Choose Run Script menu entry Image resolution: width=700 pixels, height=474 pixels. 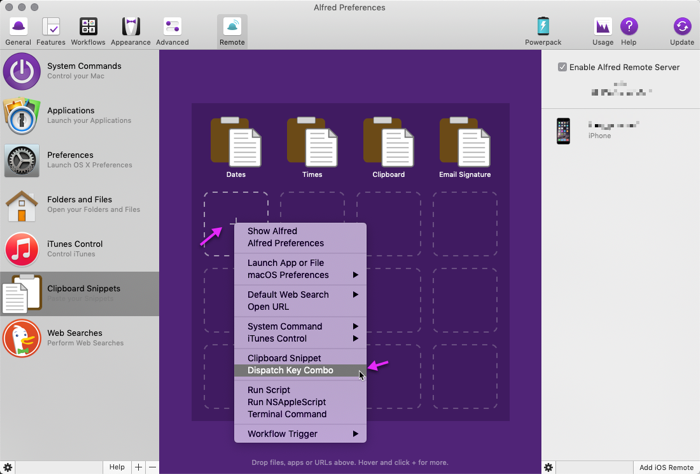(x=300, y=390)
